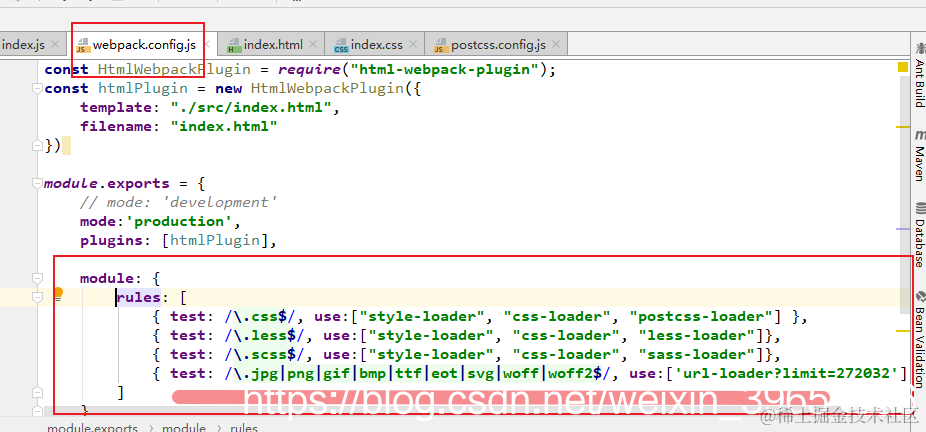Screen dimensions: 926x432
Task: Click 'woff2$' in the image font regex
Action: tap(576, 374)
